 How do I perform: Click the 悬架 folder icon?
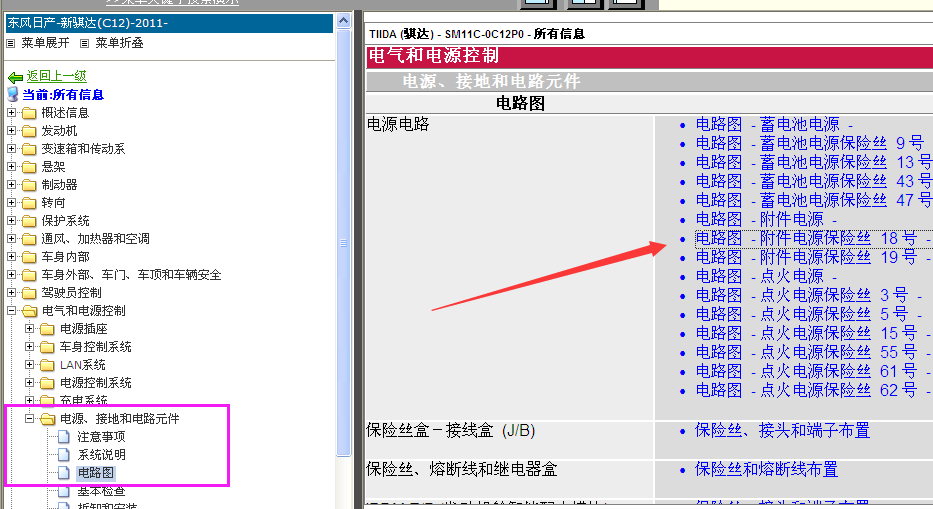tap(29, 167)
